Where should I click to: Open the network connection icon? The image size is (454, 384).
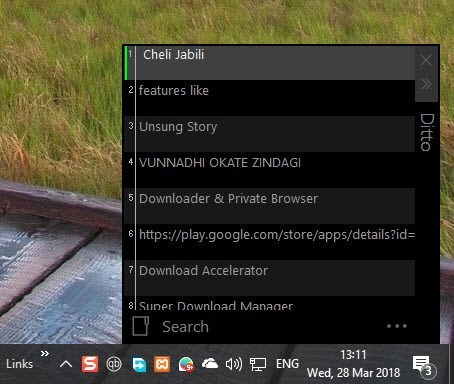pos(258,364)
